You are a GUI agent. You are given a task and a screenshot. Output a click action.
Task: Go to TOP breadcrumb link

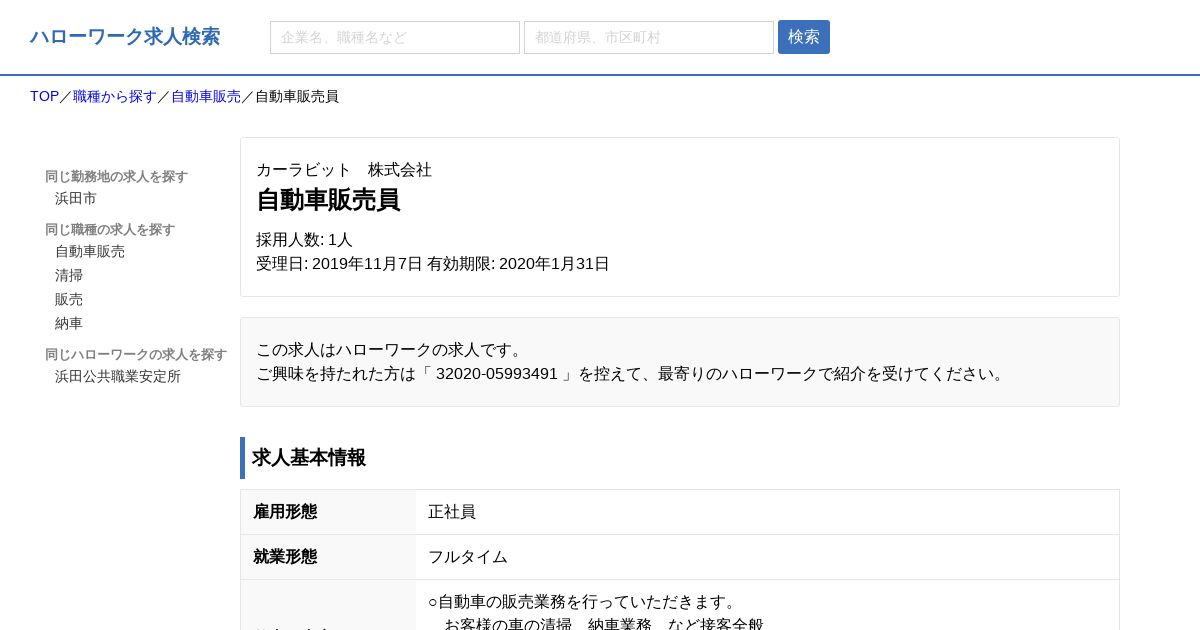pos(44,96)
